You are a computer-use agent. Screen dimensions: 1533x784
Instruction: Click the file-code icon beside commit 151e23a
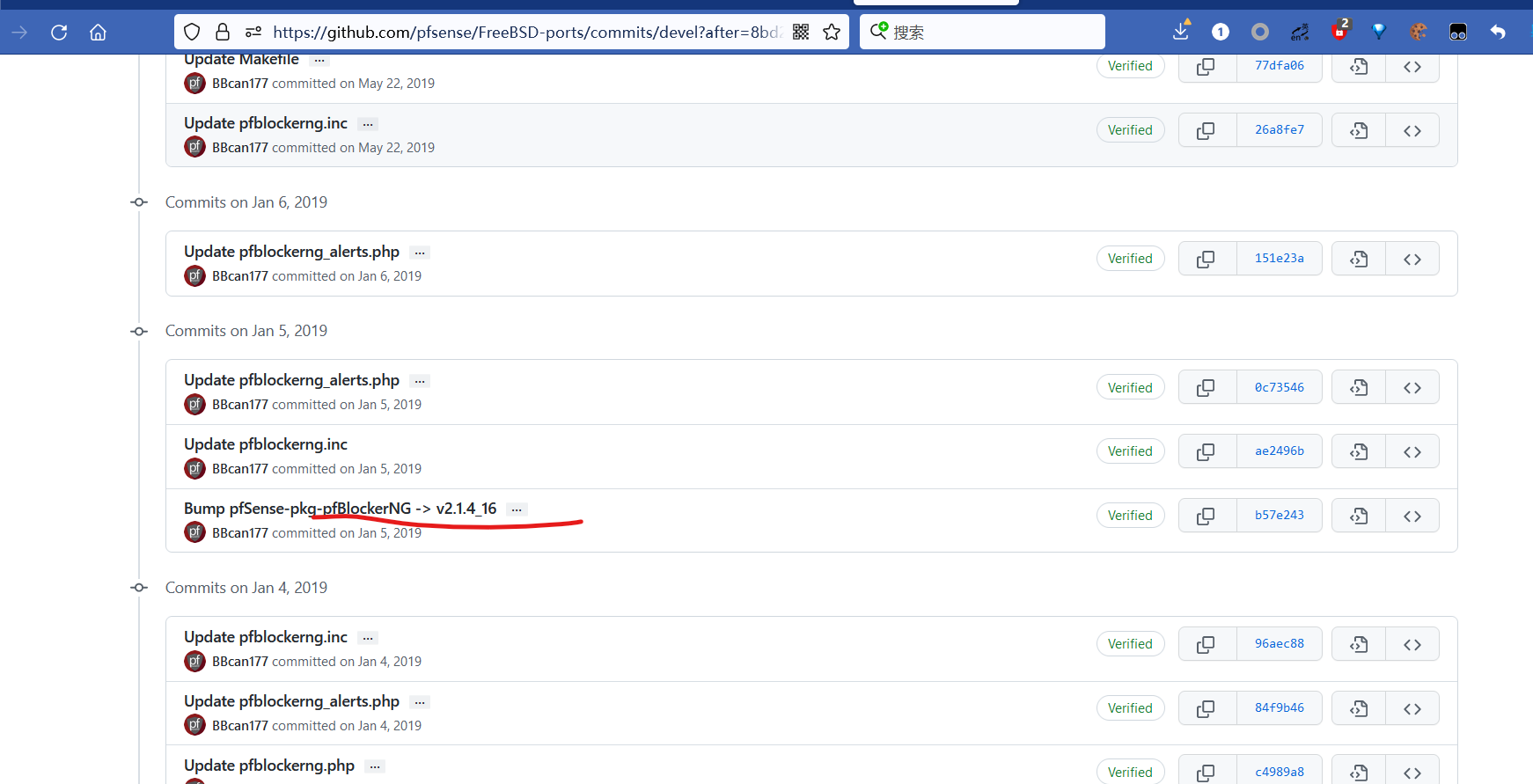1359,259
